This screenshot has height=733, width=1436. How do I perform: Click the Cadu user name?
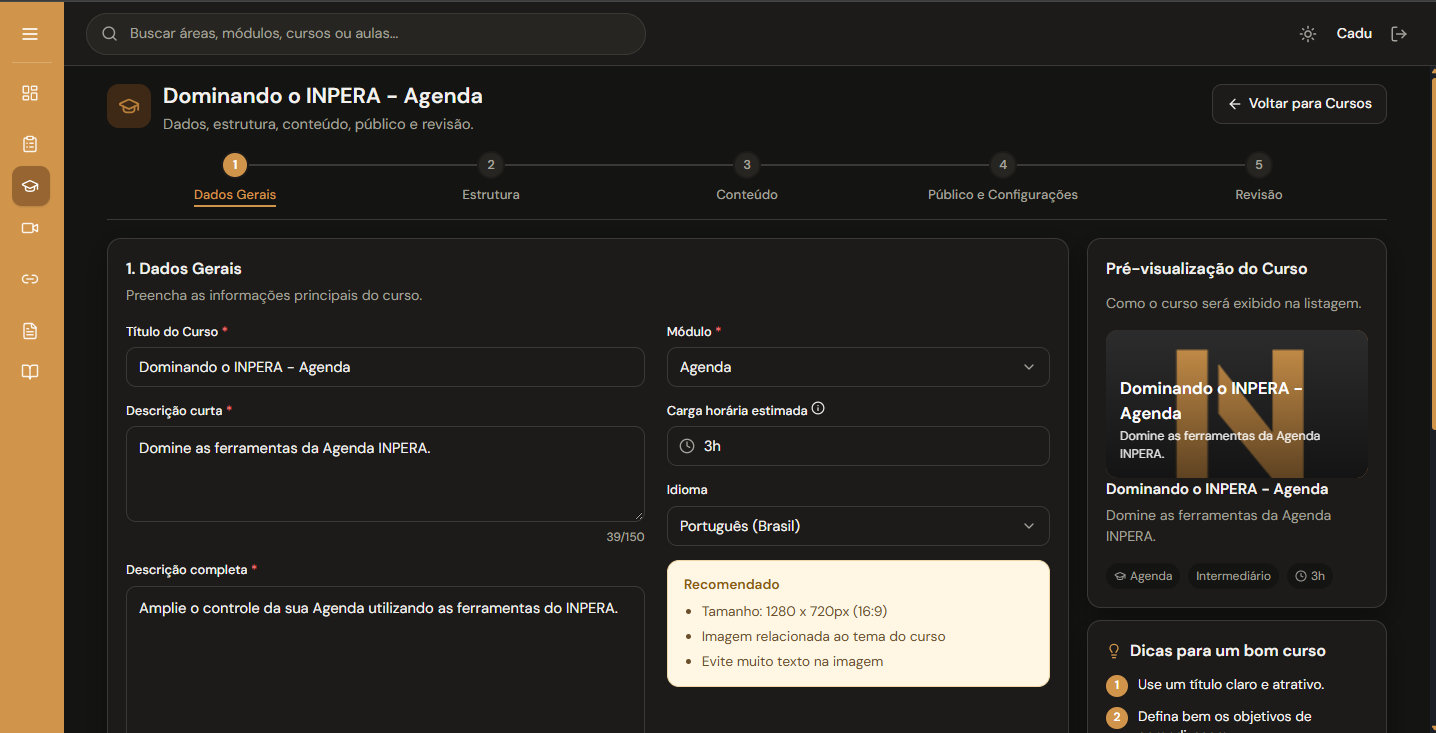pos(1354,34)
